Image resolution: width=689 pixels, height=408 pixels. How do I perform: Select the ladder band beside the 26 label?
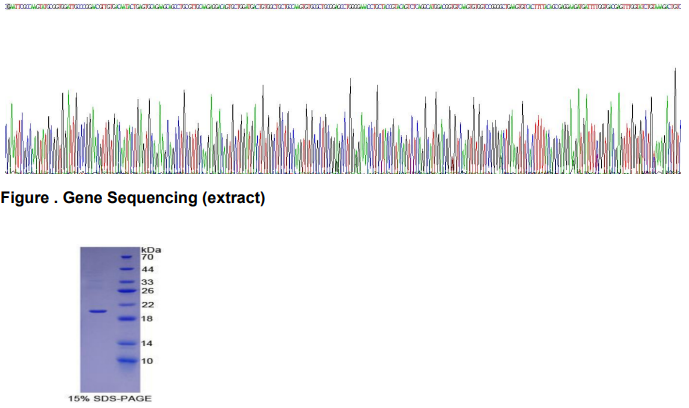coord(125,291)
